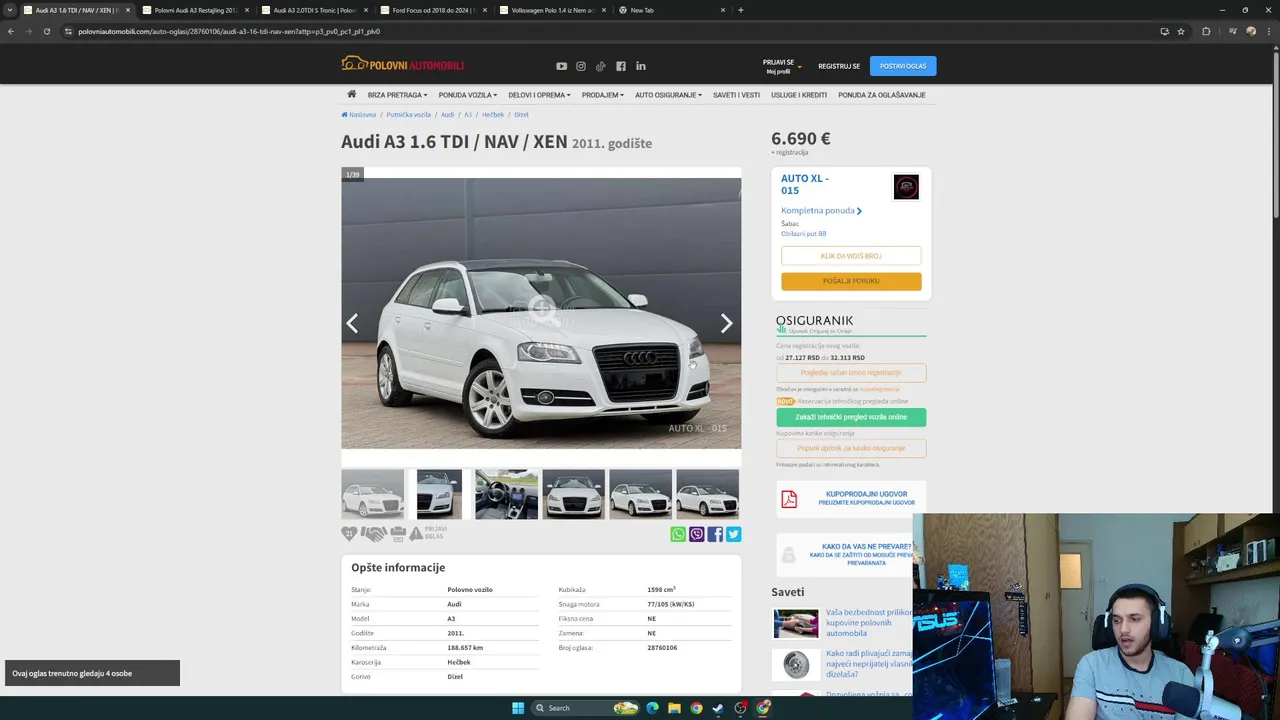Open Chrome three-dot menu

coord(1270,31)
